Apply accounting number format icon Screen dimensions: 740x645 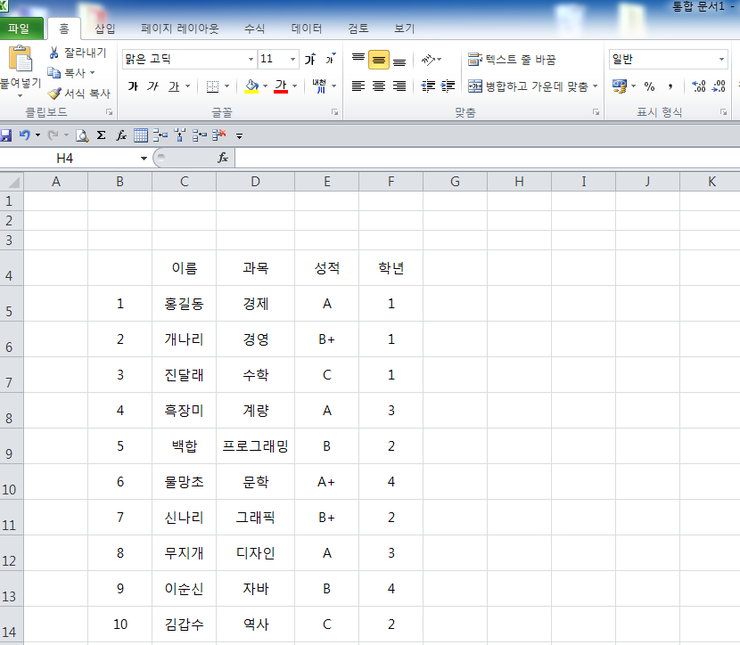[x=619, y=86]
